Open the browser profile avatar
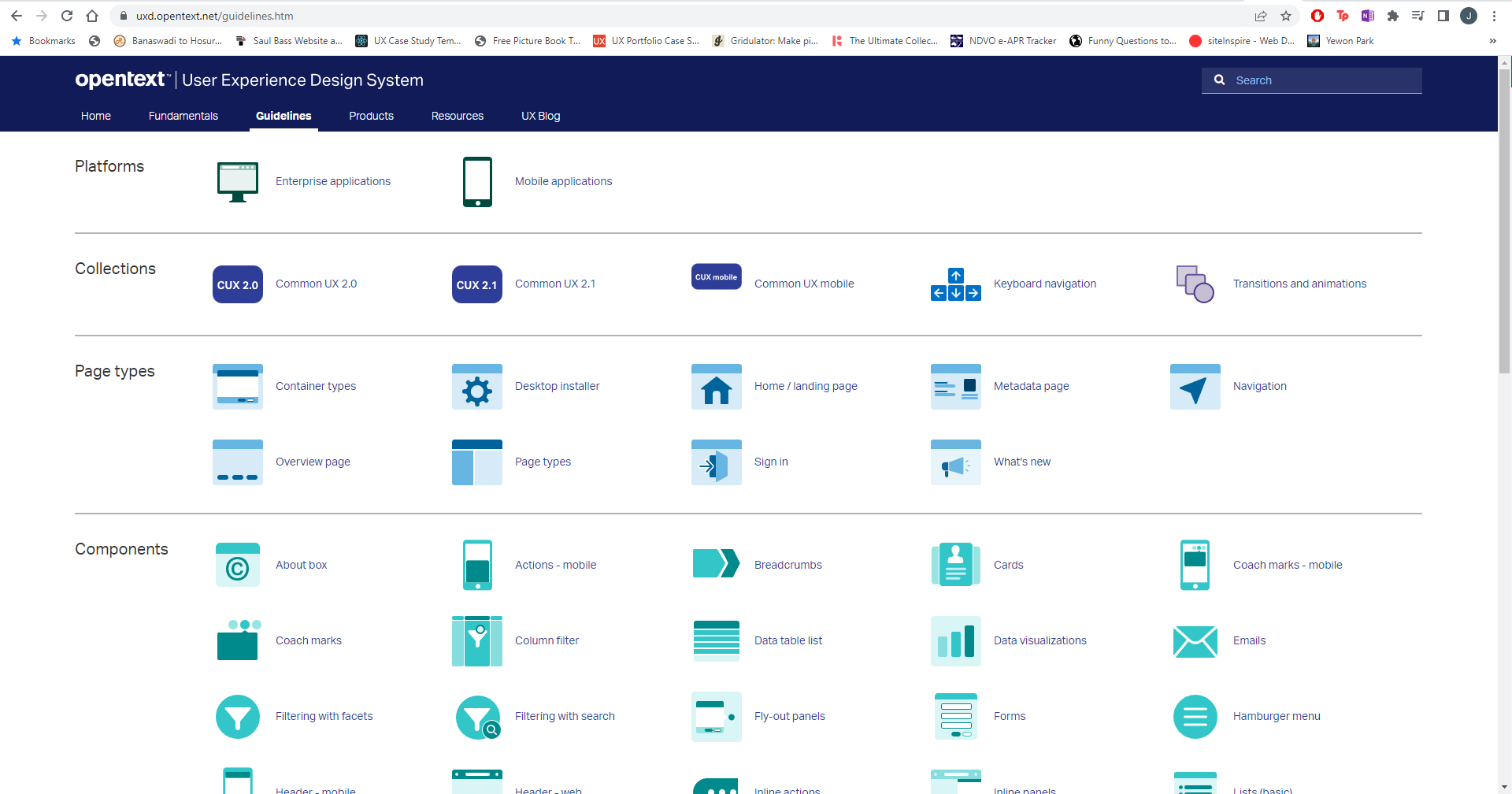The height and width of the screenshot is (794, 1512). coord(1469,16)
